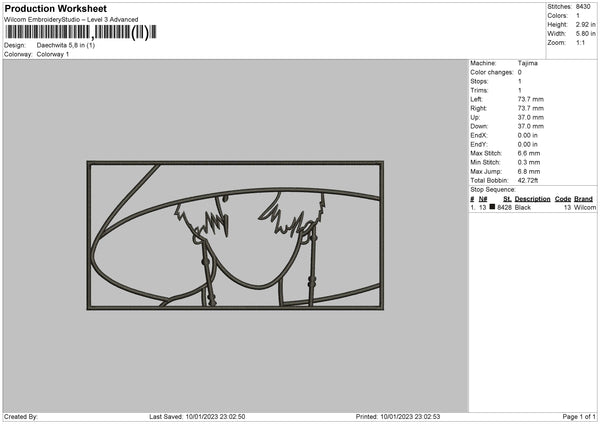Click Max Jump value '6.8 mm'
This screenshot has width=600, height=424.
pyautogui.click(x=529, y=172)
